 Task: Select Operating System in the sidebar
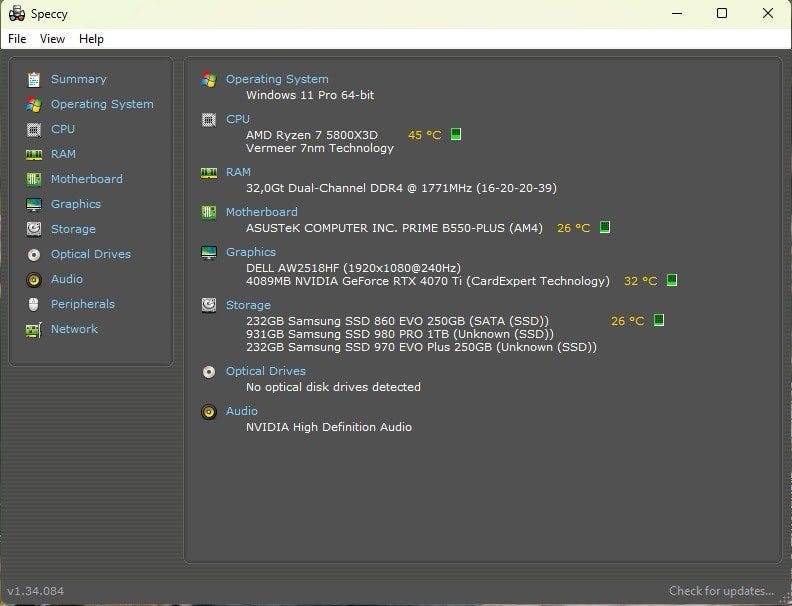[x=102, y=105]
